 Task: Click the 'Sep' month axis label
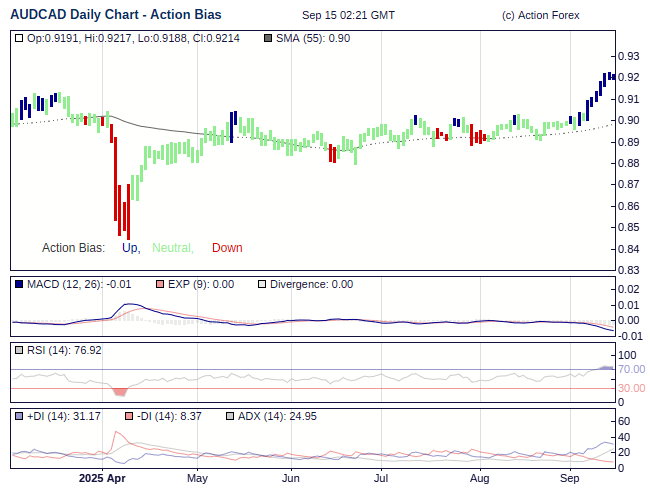point(570,478)
